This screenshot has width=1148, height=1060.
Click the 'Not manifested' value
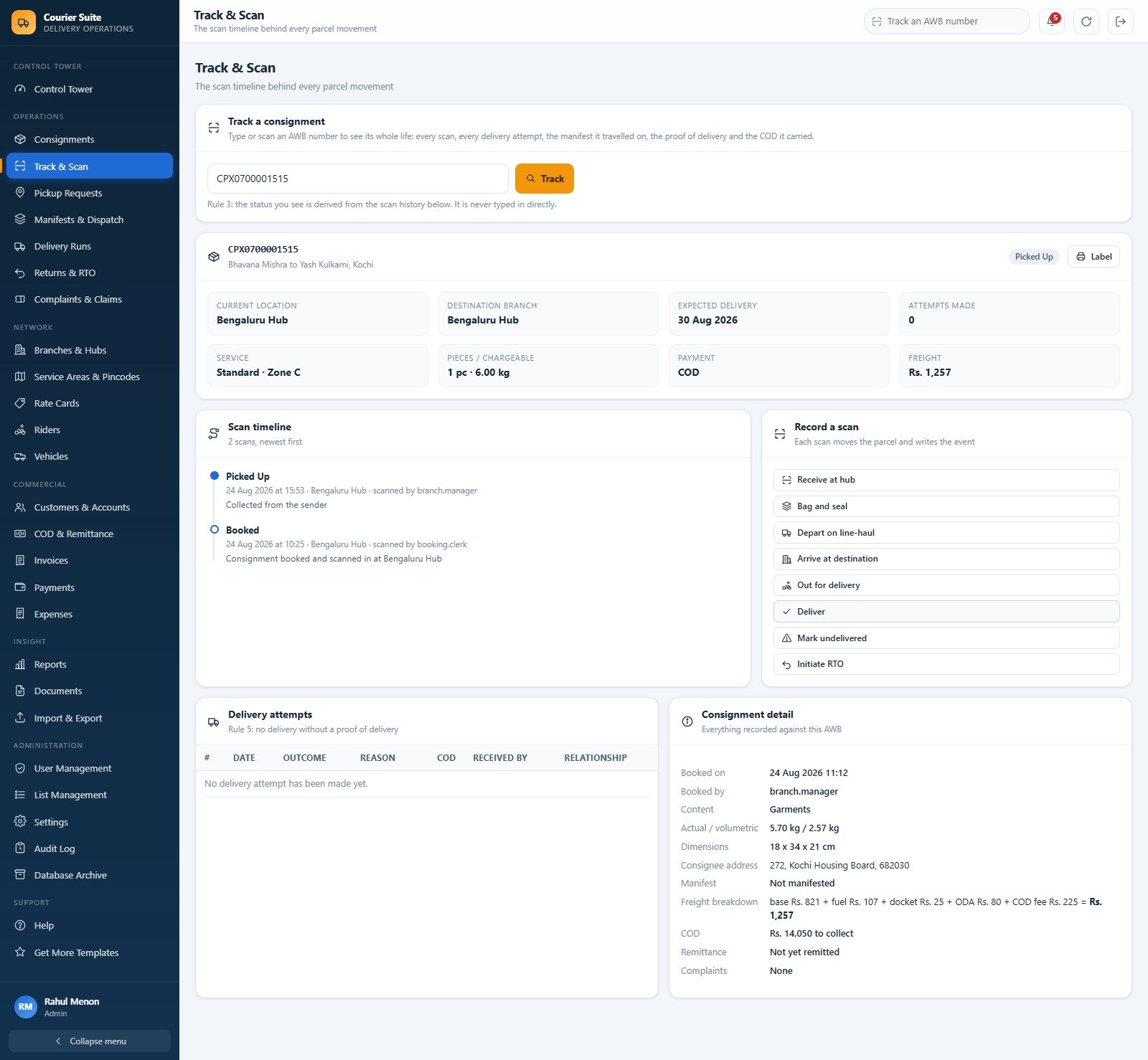point(802,884)
